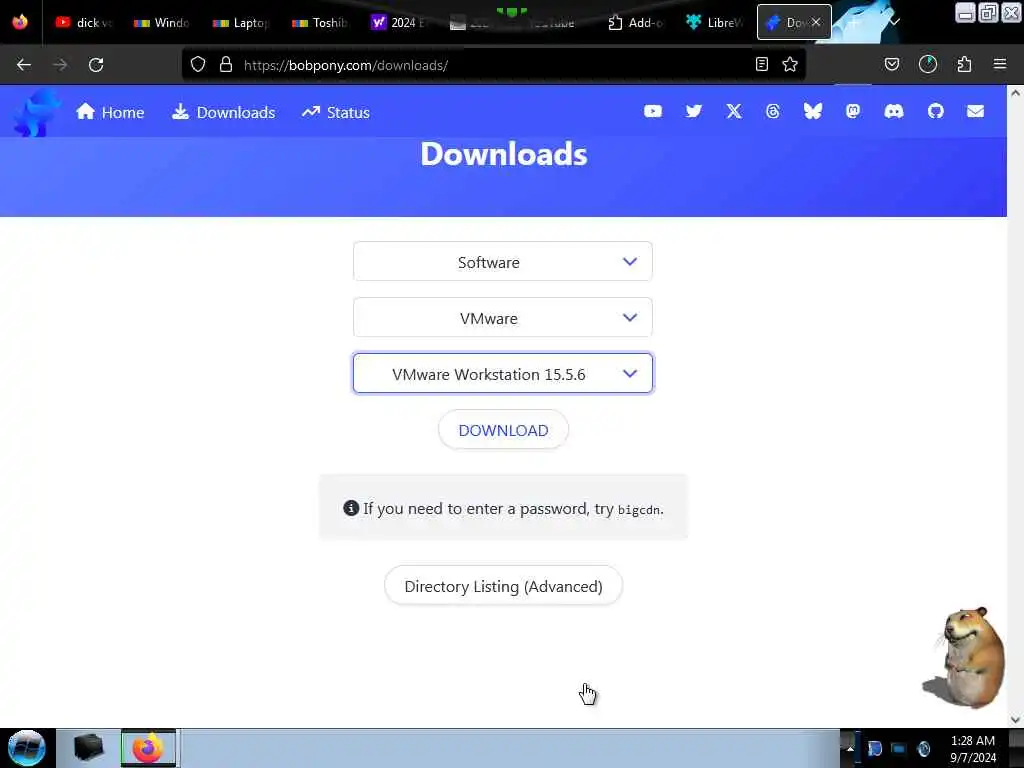Click the circular toolbar icon beside Pocket
This screenshot has width=1024, height=768.
[928, 64]
